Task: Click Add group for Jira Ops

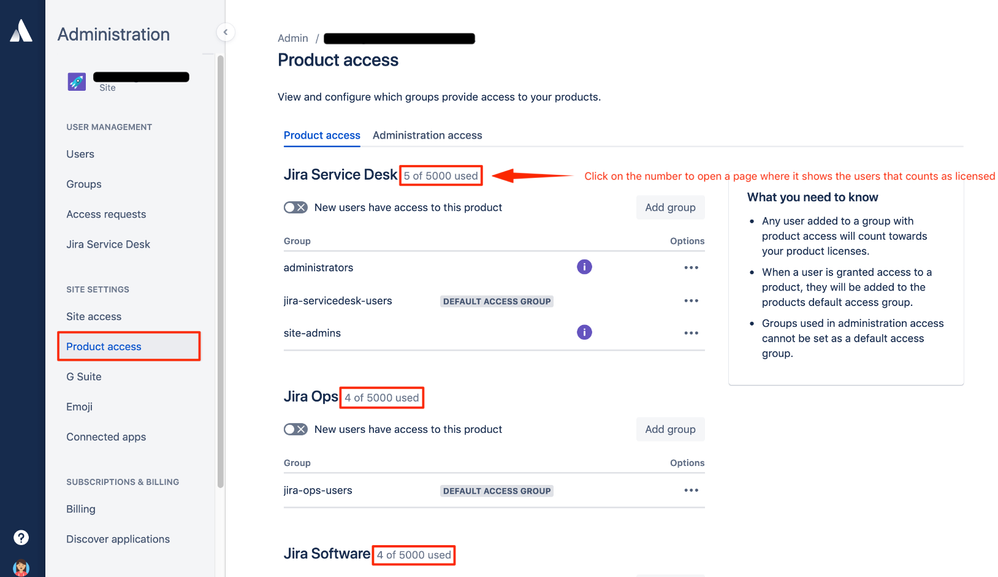Action: point(670,429)
